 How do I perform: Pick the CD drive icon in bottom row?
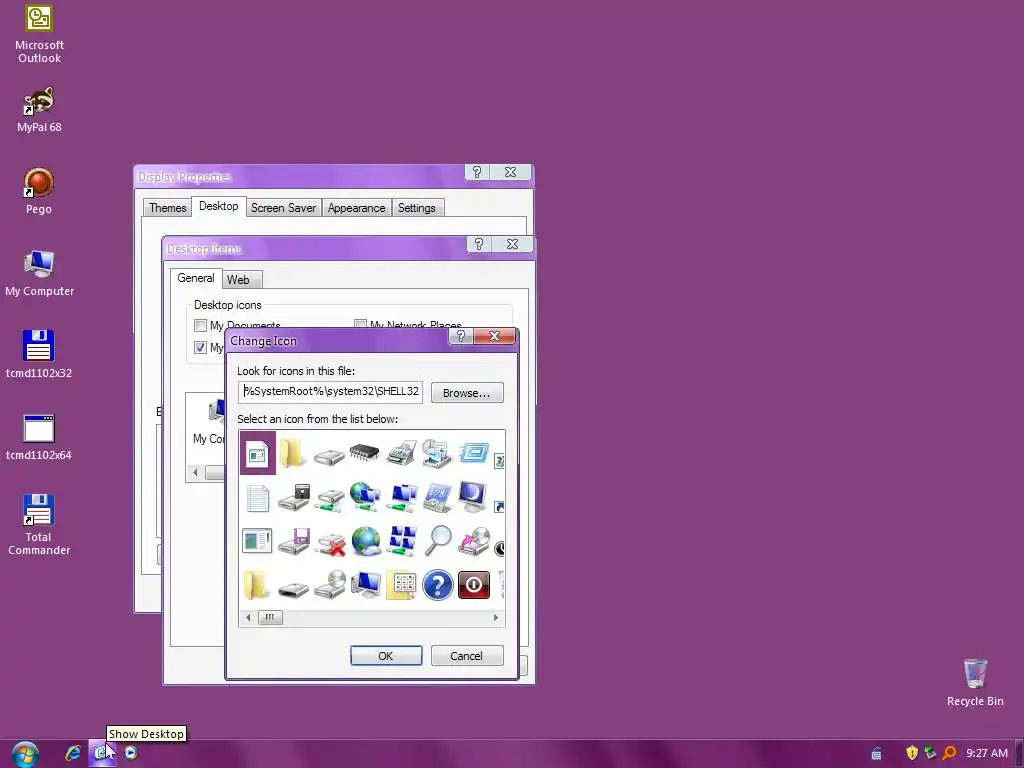point(330,584)
